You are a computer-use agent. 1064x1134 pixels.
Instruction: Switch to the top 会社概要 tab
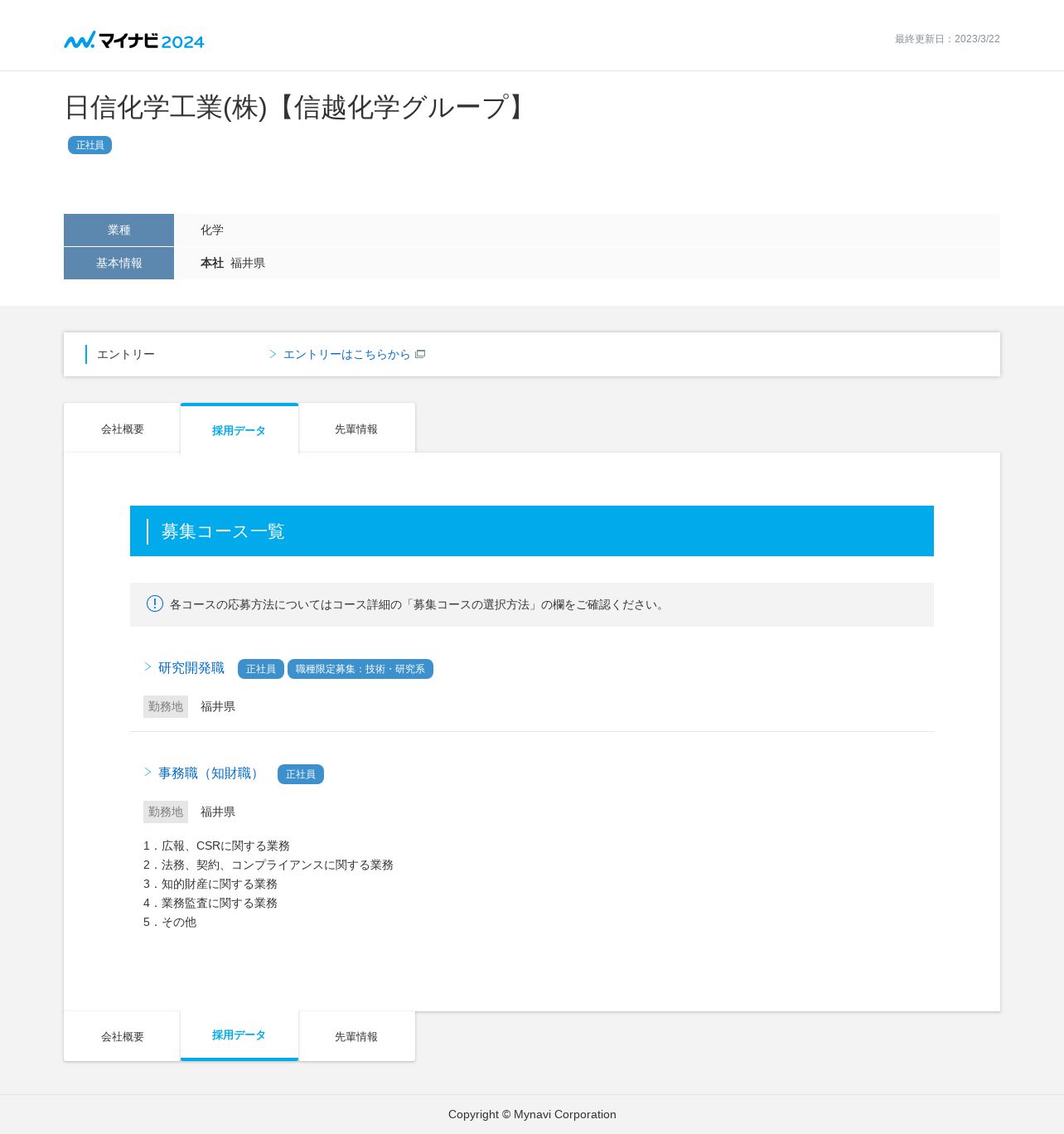[x=122, y=429]
